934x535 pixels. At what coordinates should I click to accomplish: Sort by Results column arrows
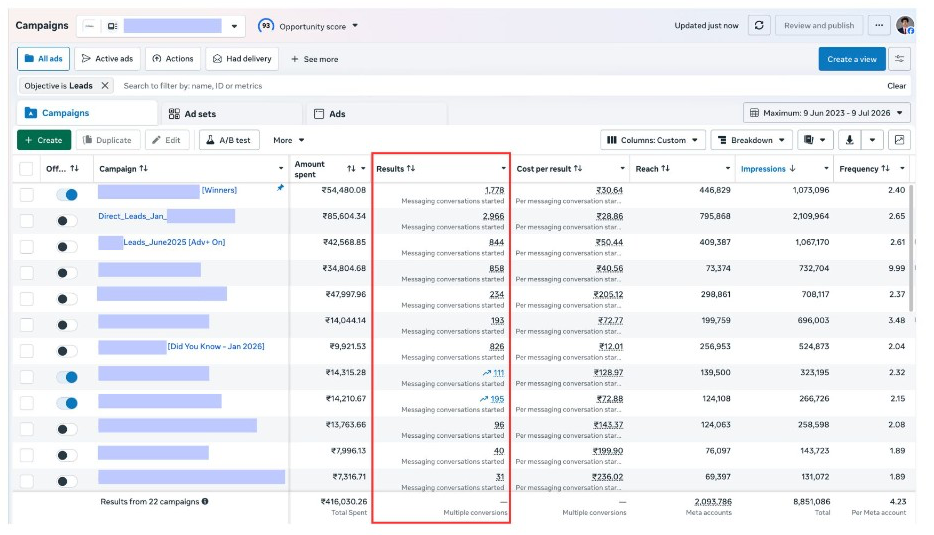(x=411, y=169)
